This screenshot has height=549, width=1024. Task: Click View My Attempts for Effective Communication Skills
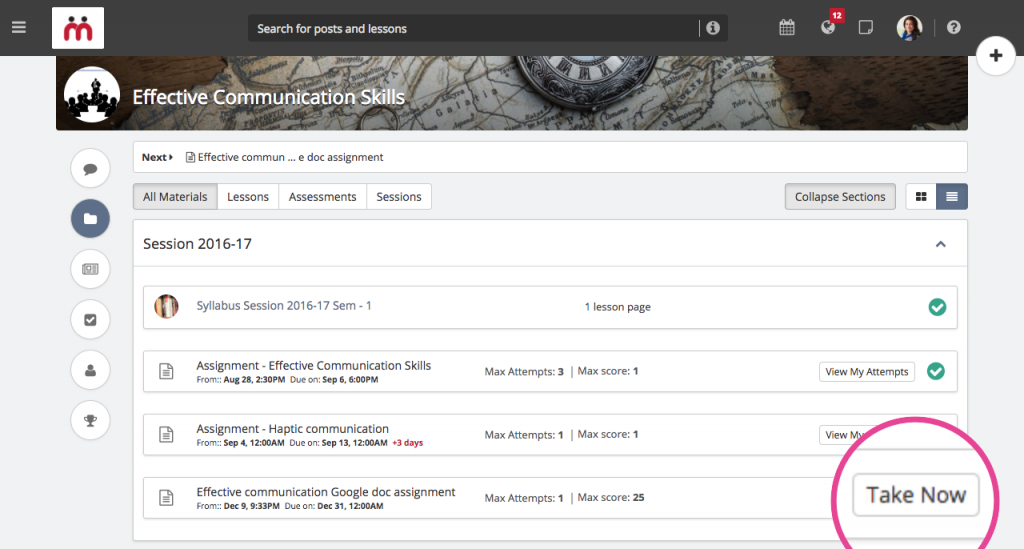click(x=867, y=371)
